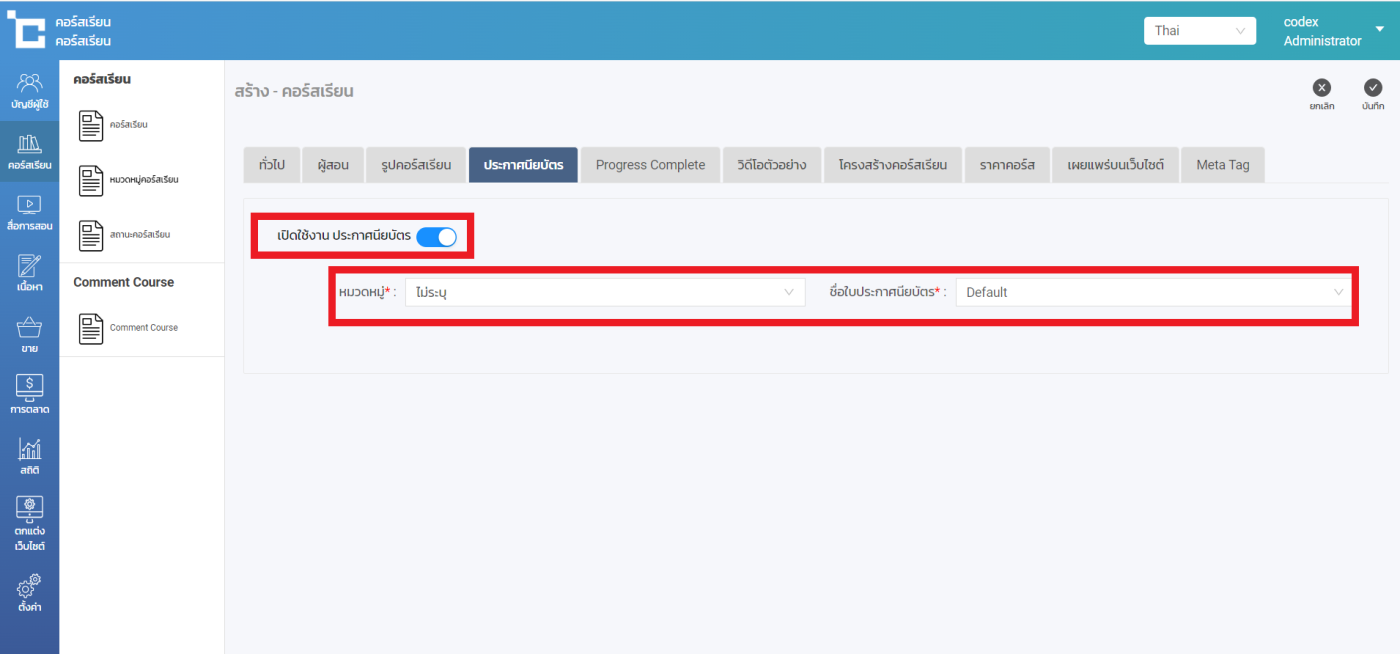Switch to the Progress Complete tab
This screenshot has height=654, width=1400.
pos(650,165)
